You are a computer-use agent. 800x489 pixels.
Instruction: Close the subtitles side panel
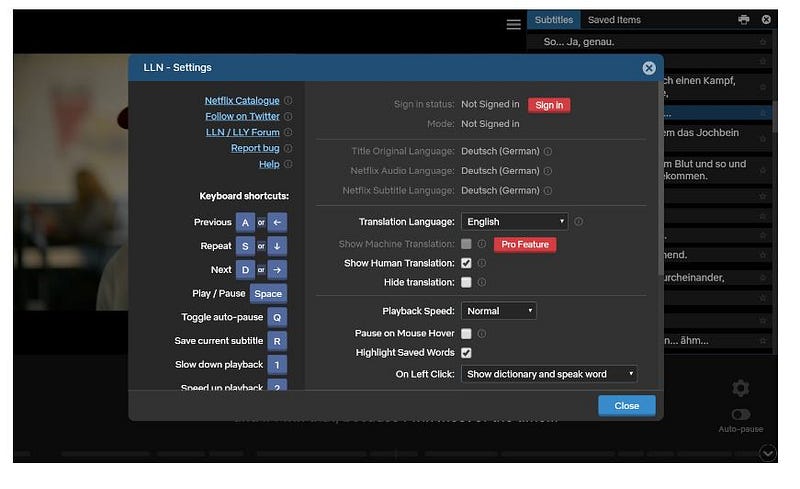[x=766, y=19]
